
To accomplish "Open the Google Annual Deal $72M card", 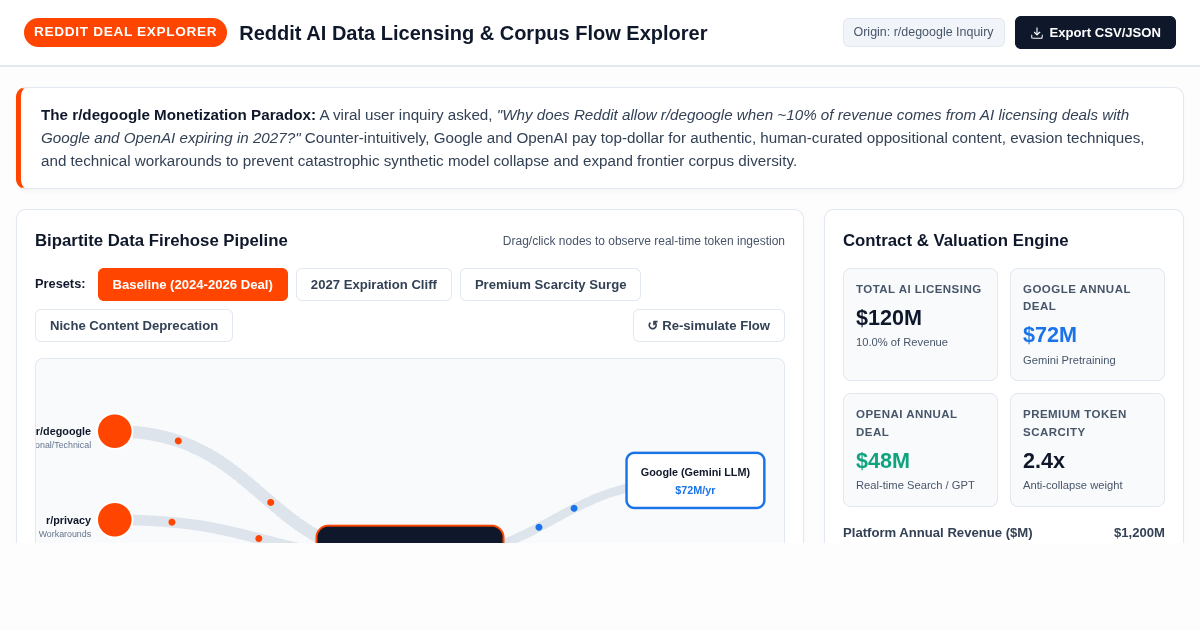I will pos(1087,324).
